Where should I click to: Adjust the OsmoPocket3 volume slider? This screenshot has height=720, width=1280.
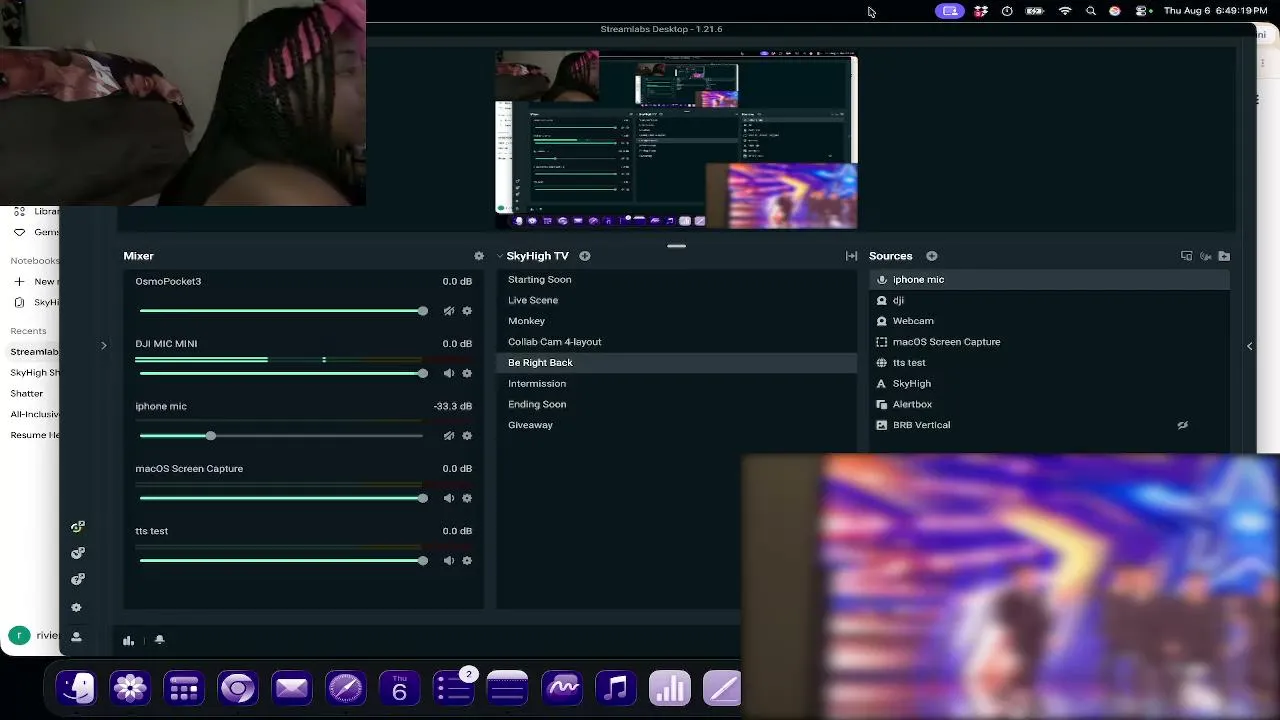282,311
